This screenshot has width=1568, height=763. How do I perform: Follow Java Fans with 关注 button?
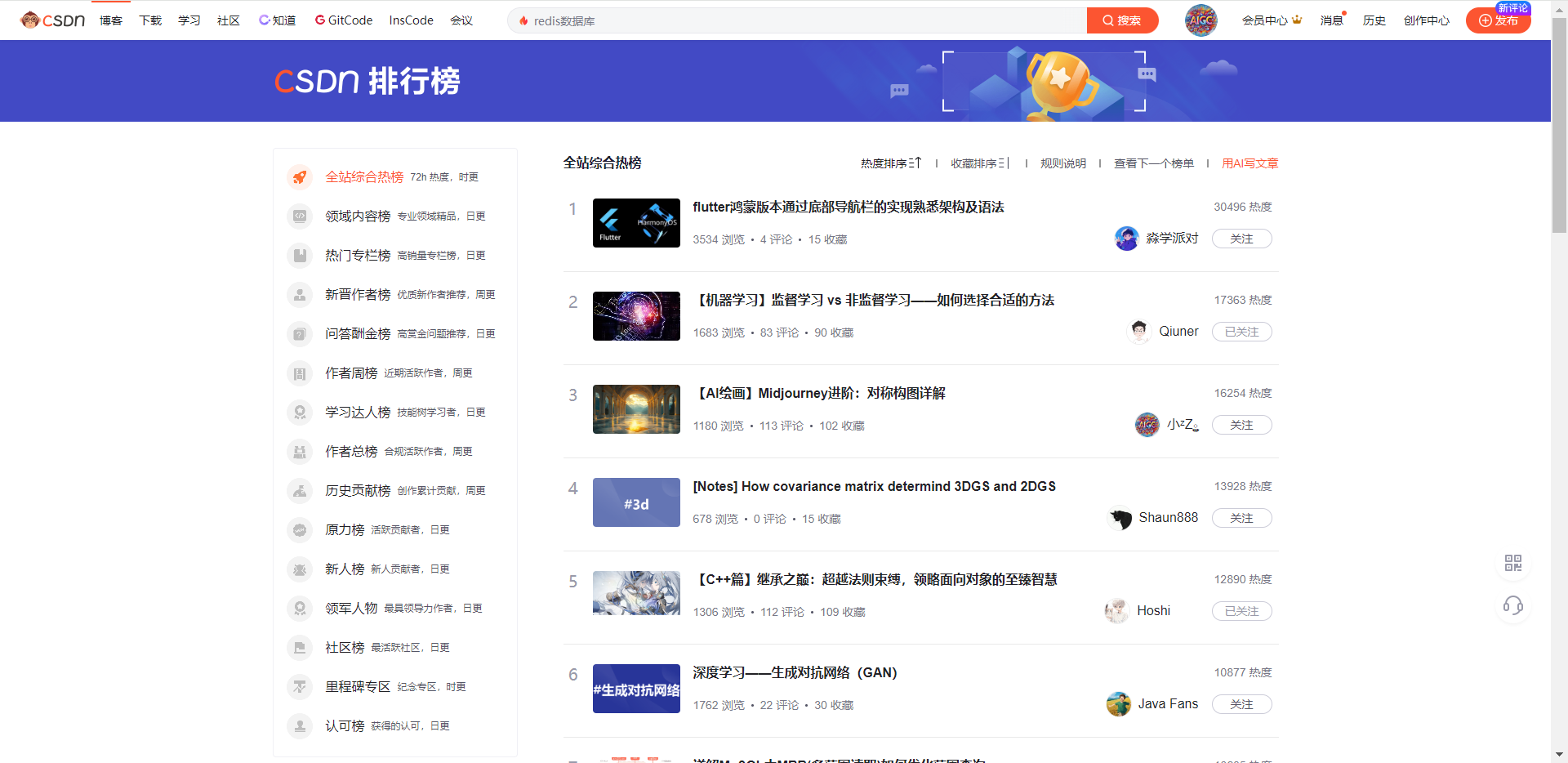click(1241, 704)
